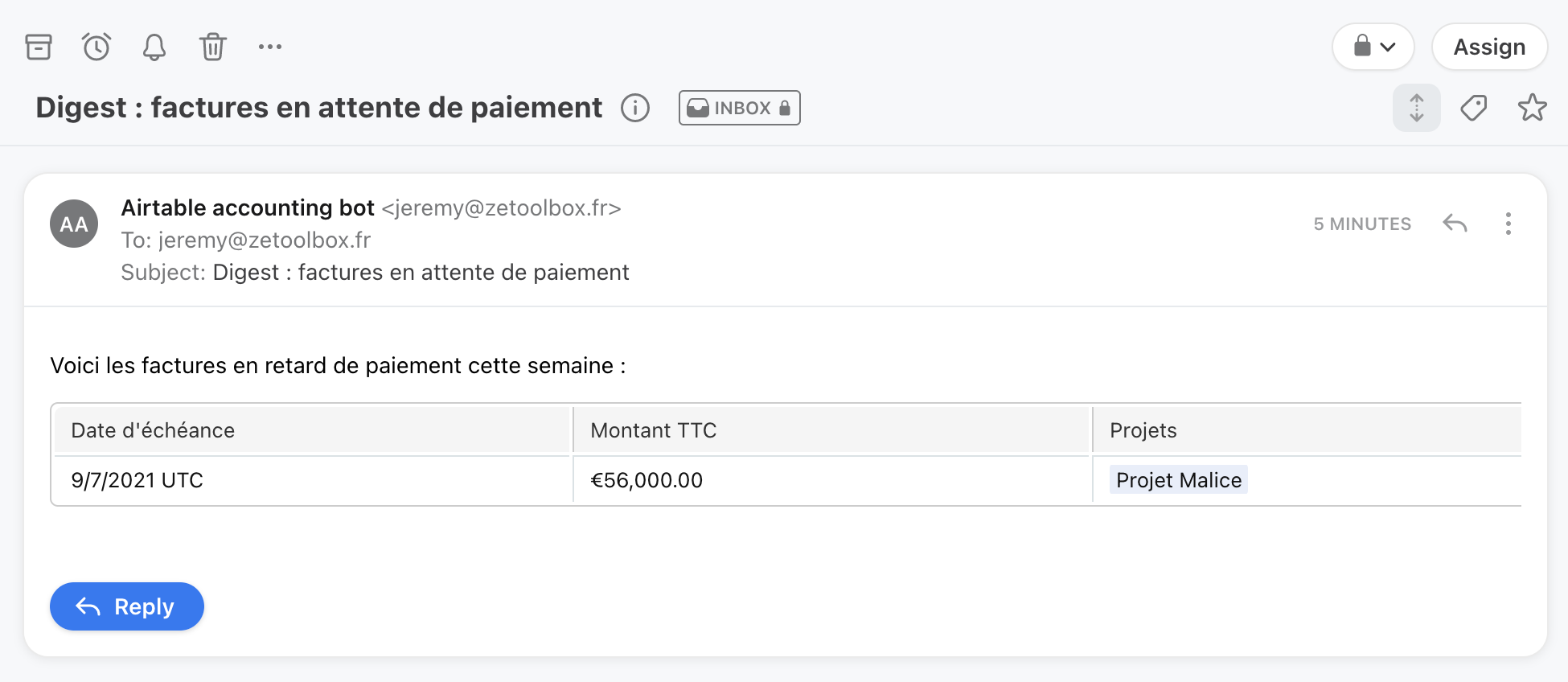
Task: Click the Montant TTC column header
Action: (831, 430)
